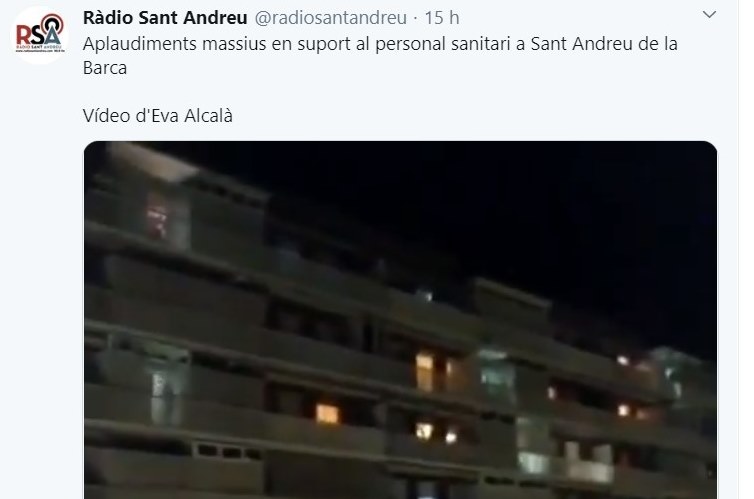The width and height of the screenshot is (754, 499).
Task: Click the greenish lit stairwell in video
Action: coord(498,374)
